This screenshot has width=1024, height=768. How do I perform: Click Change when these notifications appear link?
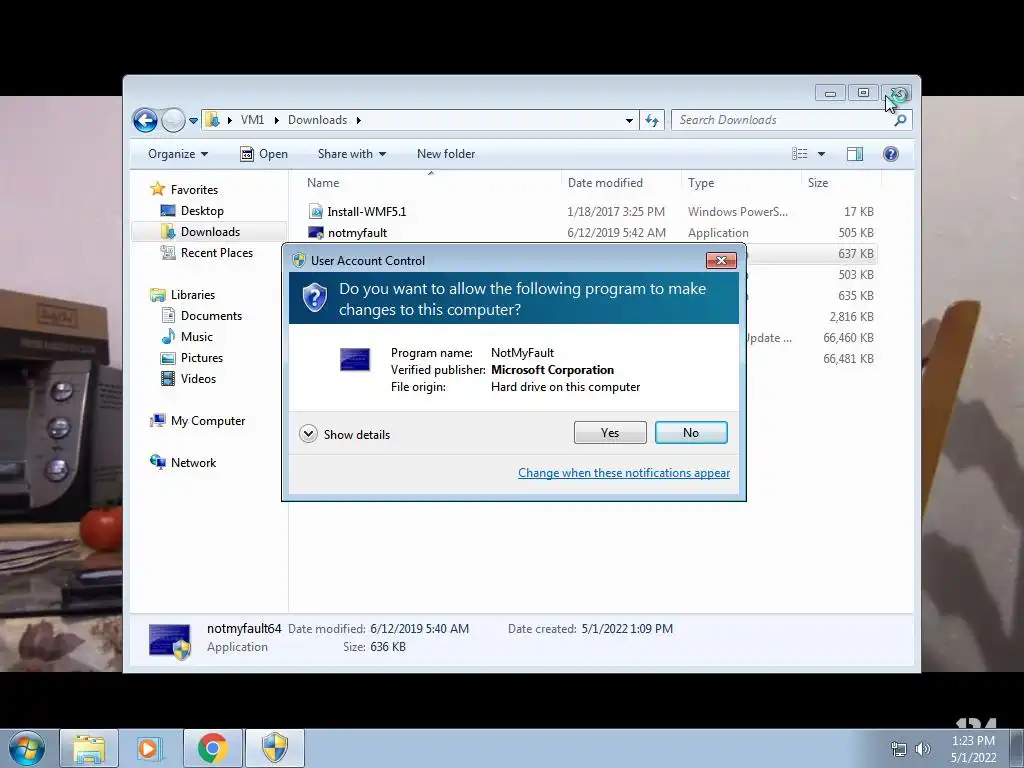tap(624, 473)
